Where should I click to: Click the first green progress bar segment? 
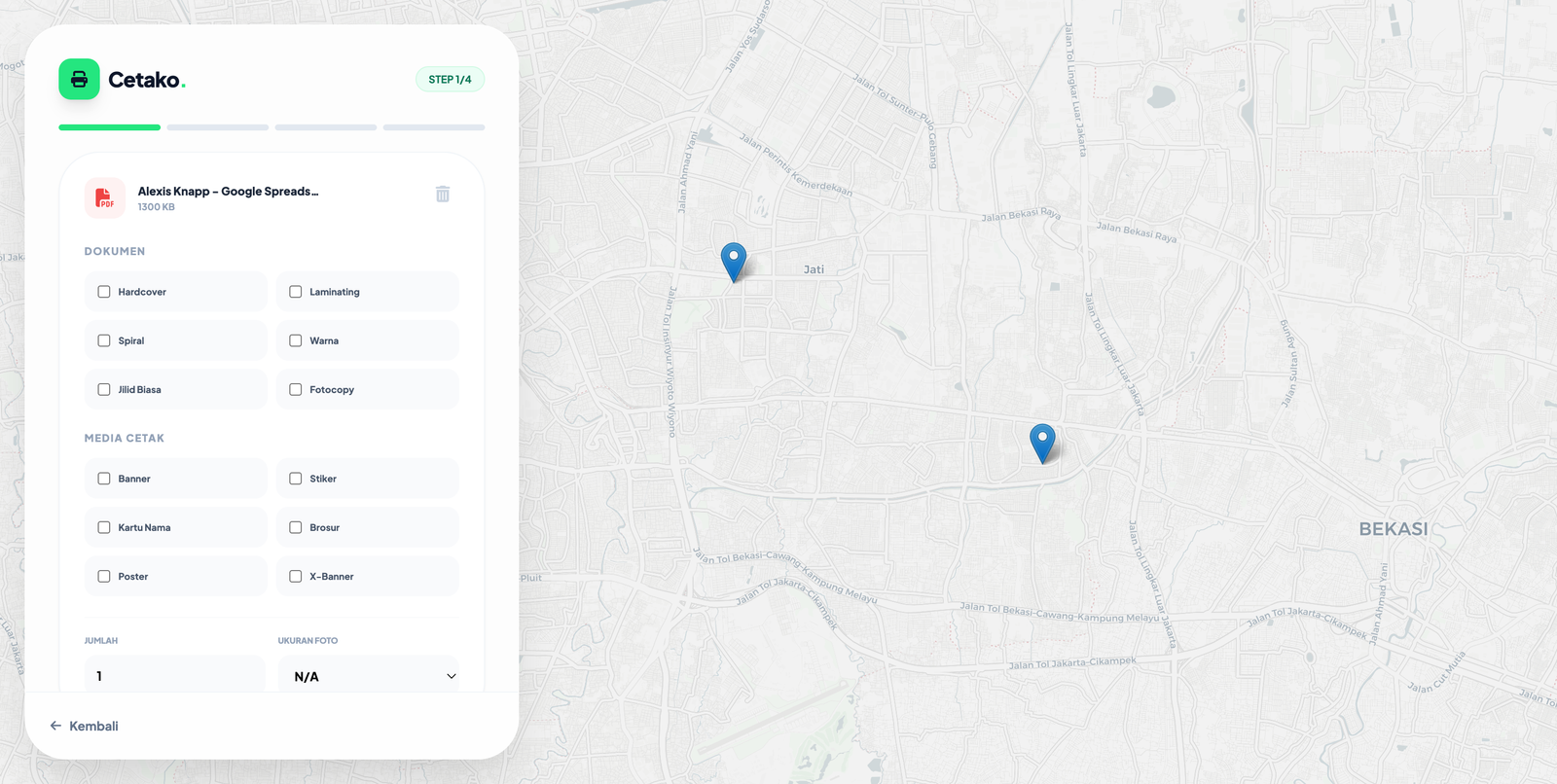[109, 127]
